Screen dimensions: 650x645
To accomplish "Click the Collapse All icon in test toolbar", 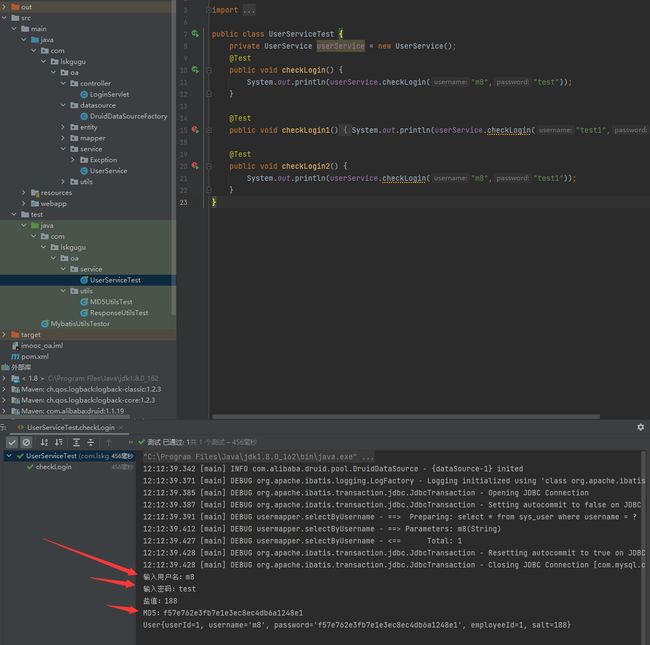I will tap(91, 442).
